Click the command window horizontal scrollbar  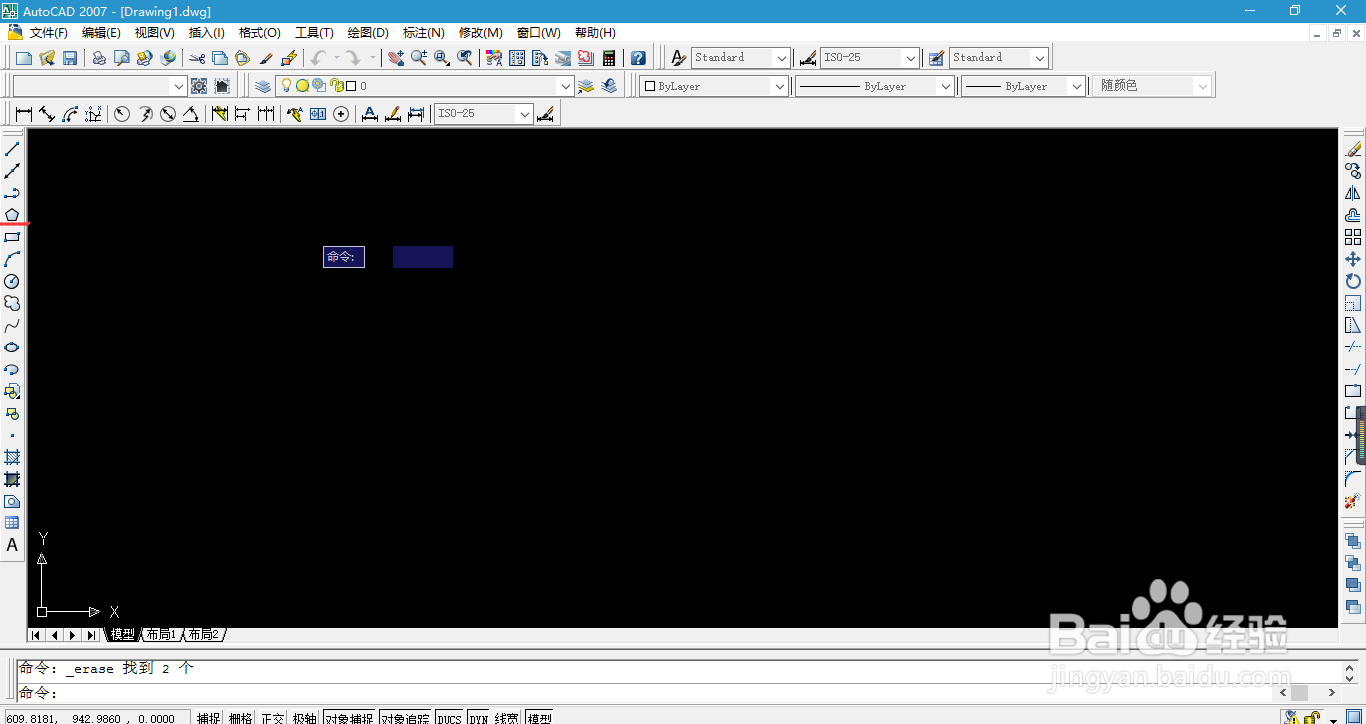1308,692
